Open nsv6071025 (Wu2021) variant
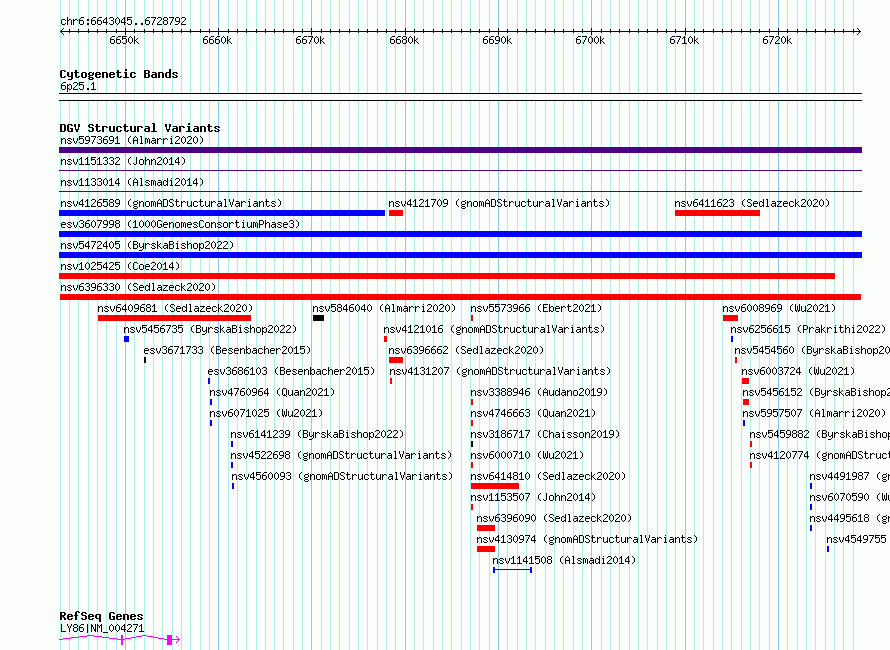This screenshot has width=890, height=650. (x=266, y=413)
